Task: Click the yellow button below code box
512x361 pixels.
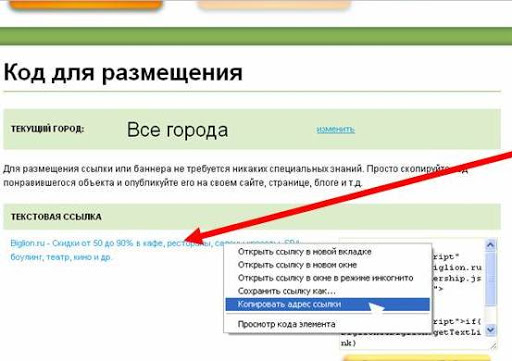Action: point(417,358)
